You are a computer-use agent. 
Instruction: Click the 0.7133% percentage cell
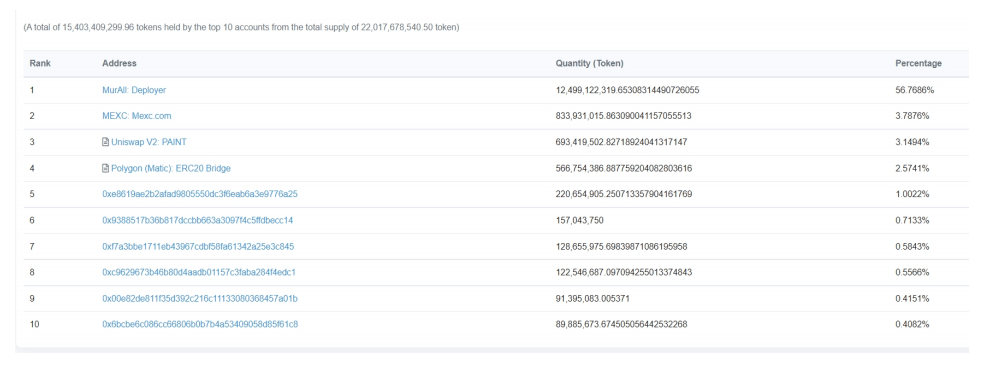pyautogui.click(x=913, y=221)
